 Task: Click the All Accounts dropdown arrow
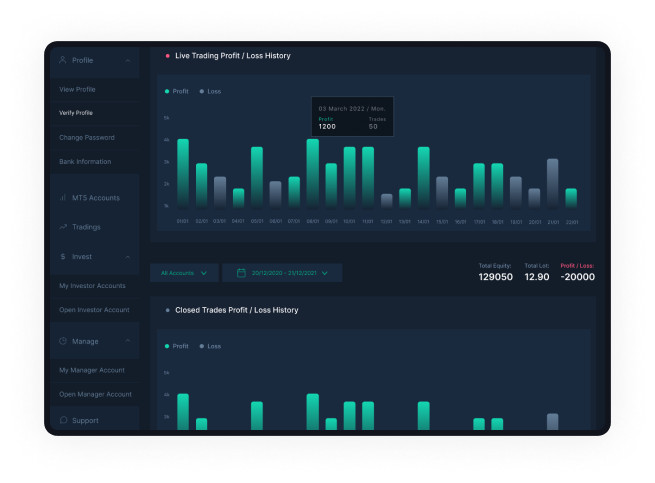[x=204, y=273]
